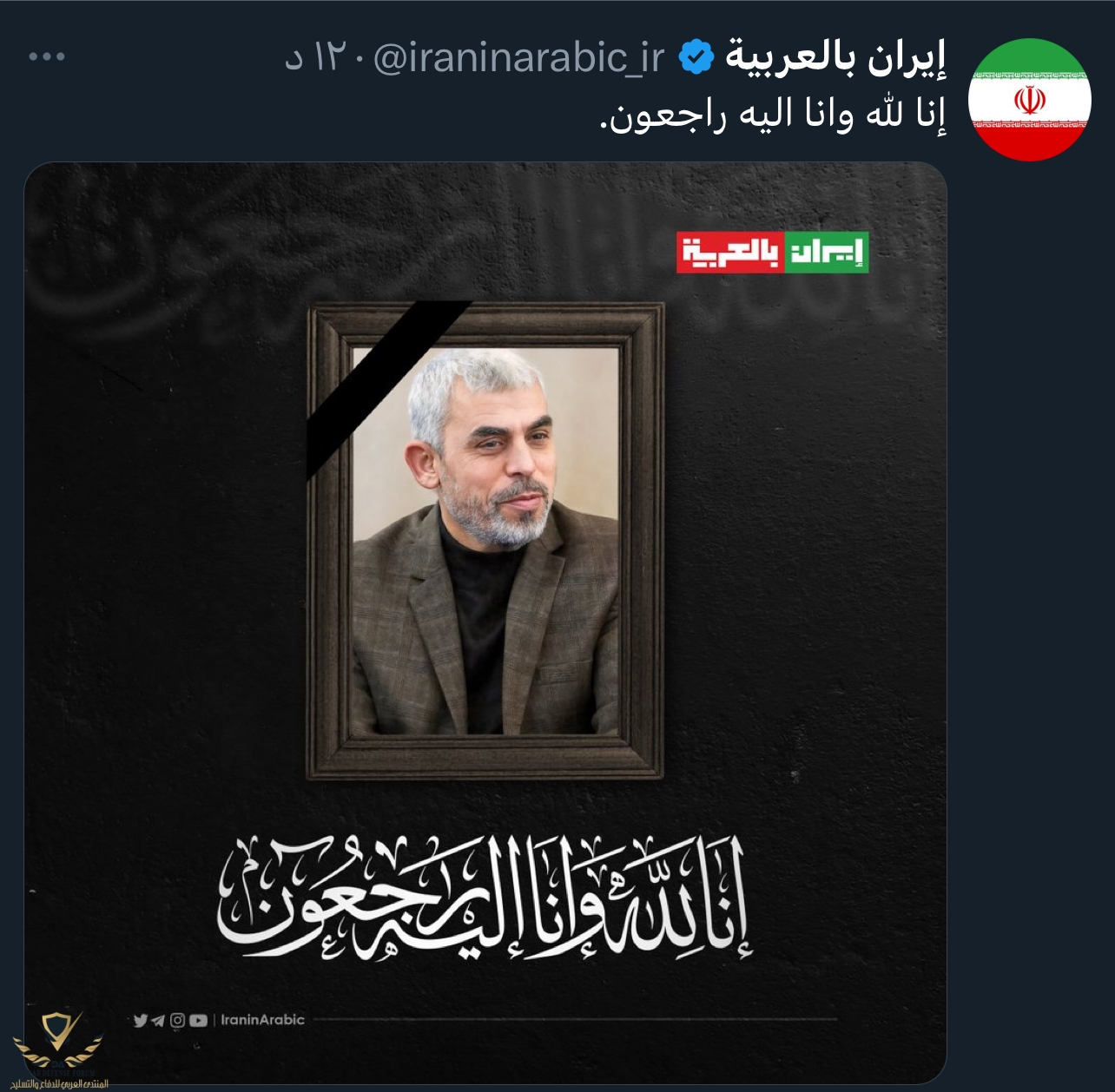The width and height of the screenshot is (1115, 1092).
Task: Click the IraninArabic footer text
Action: coord(262,1020)
